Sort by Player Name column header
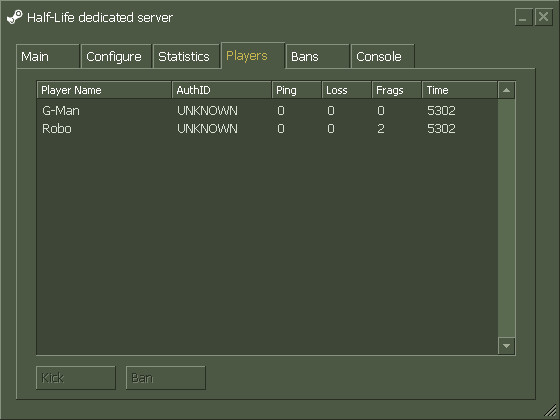The height and width of the screenshot is (420, 560). pyautogui.click(x=104, y=90)
